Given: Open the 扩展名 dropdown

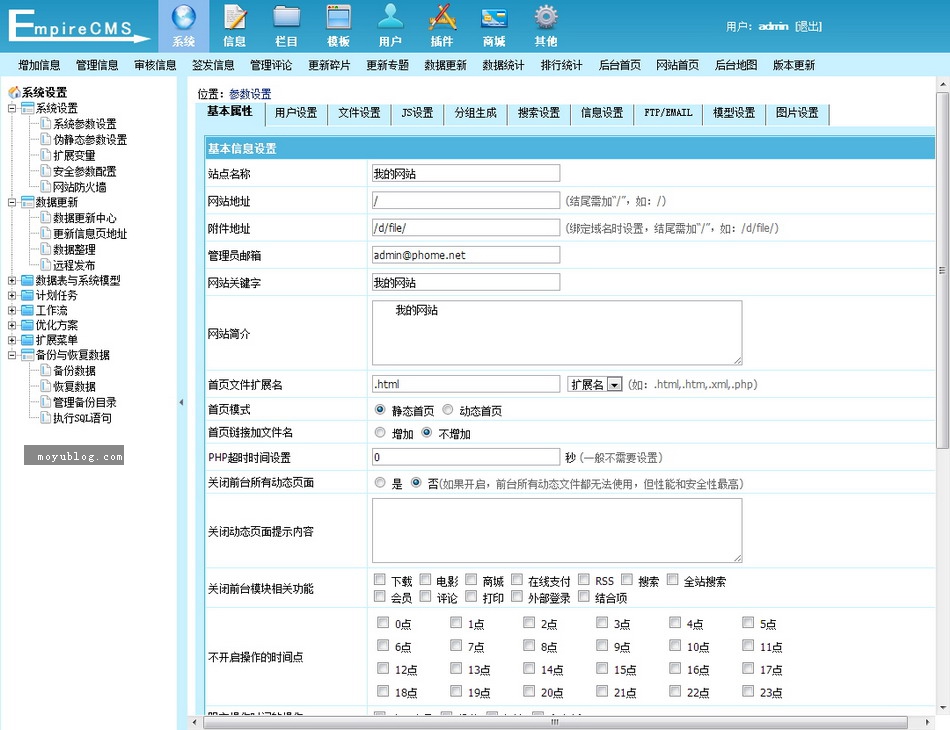Looking at the screenshot, I should [595, 384].
